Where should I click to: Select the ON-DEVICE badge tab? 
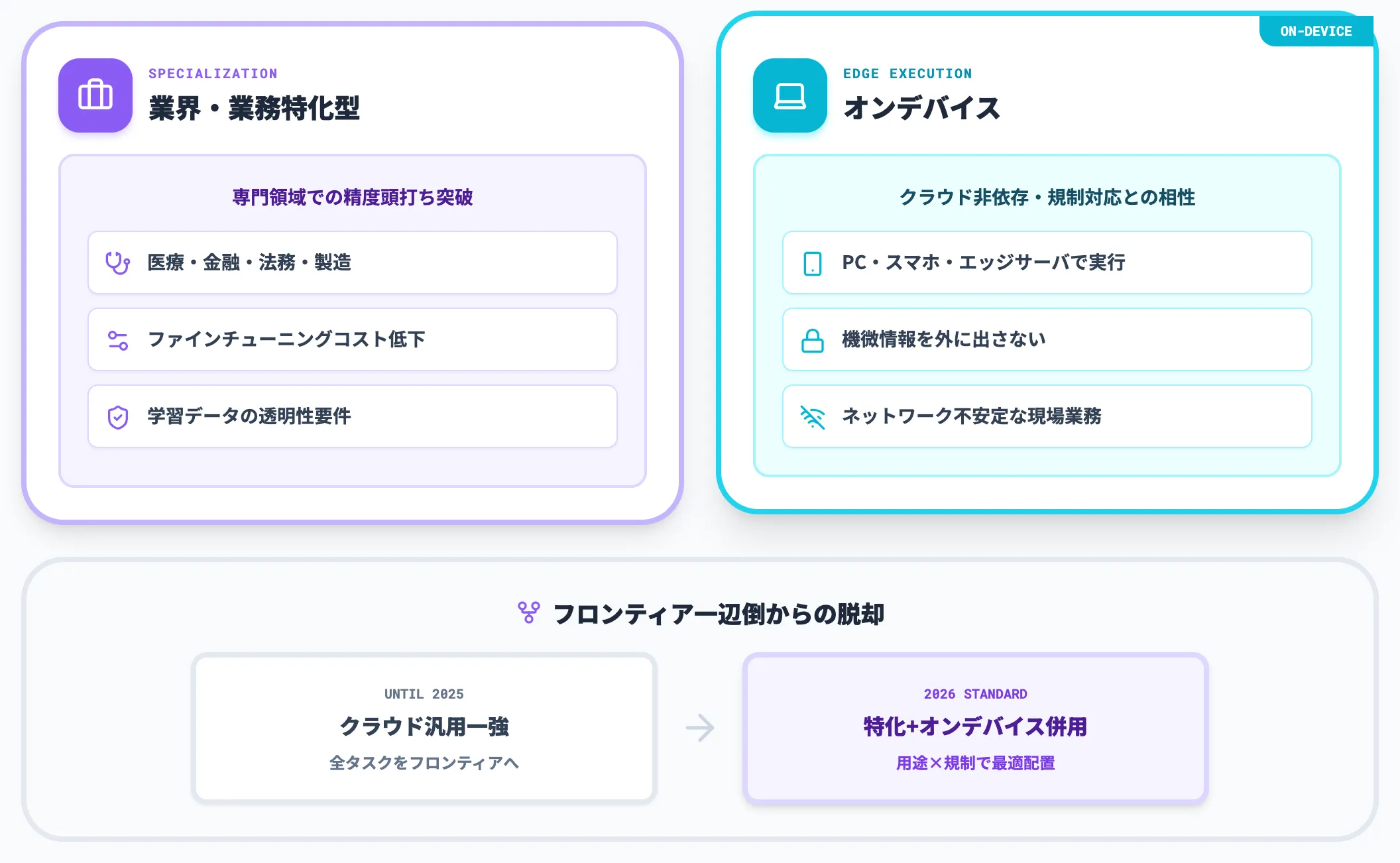(1316, 31)
